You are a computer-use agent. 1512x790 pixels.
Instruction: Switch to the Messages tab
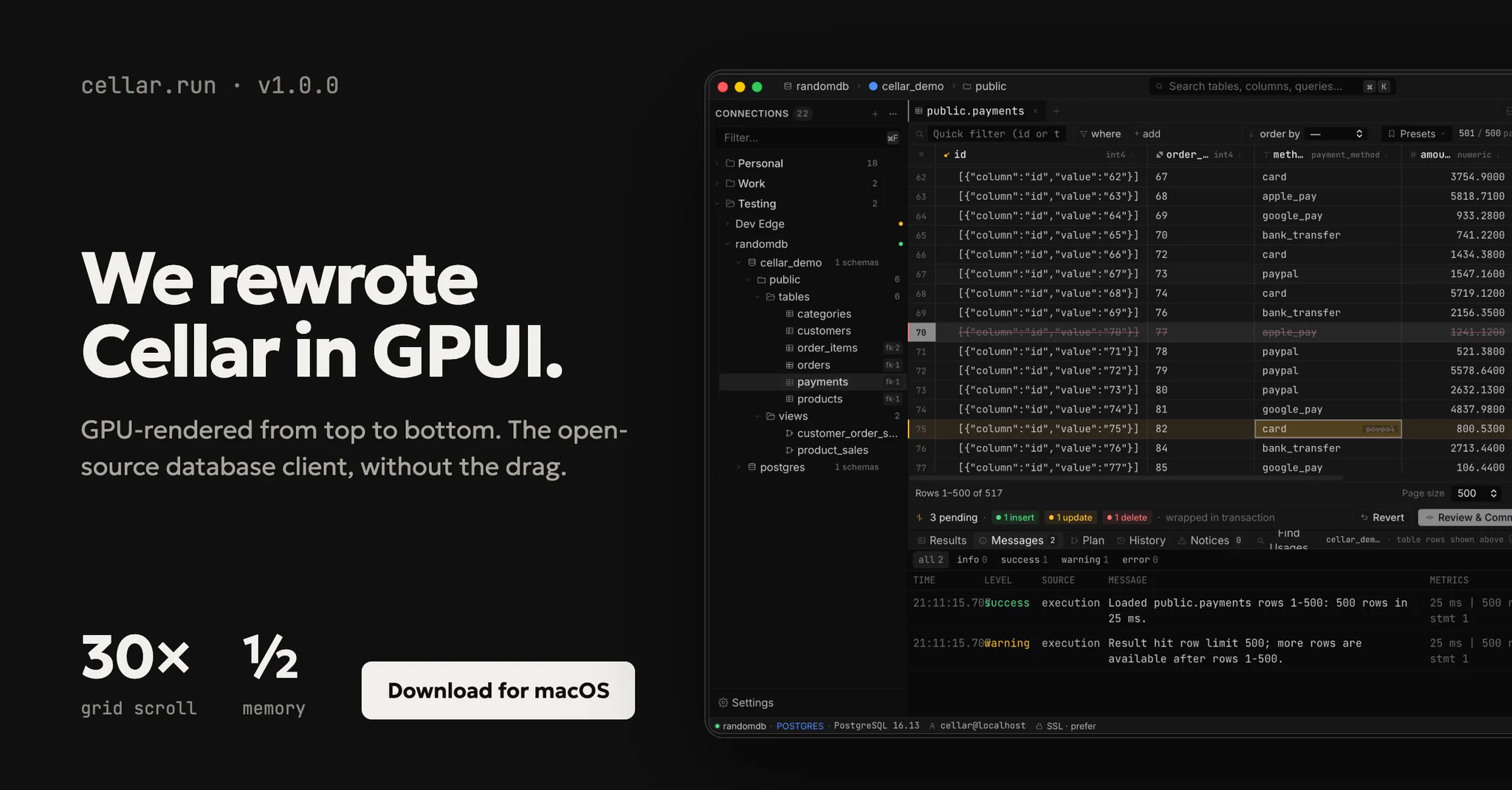click(x=1018, y=540)
